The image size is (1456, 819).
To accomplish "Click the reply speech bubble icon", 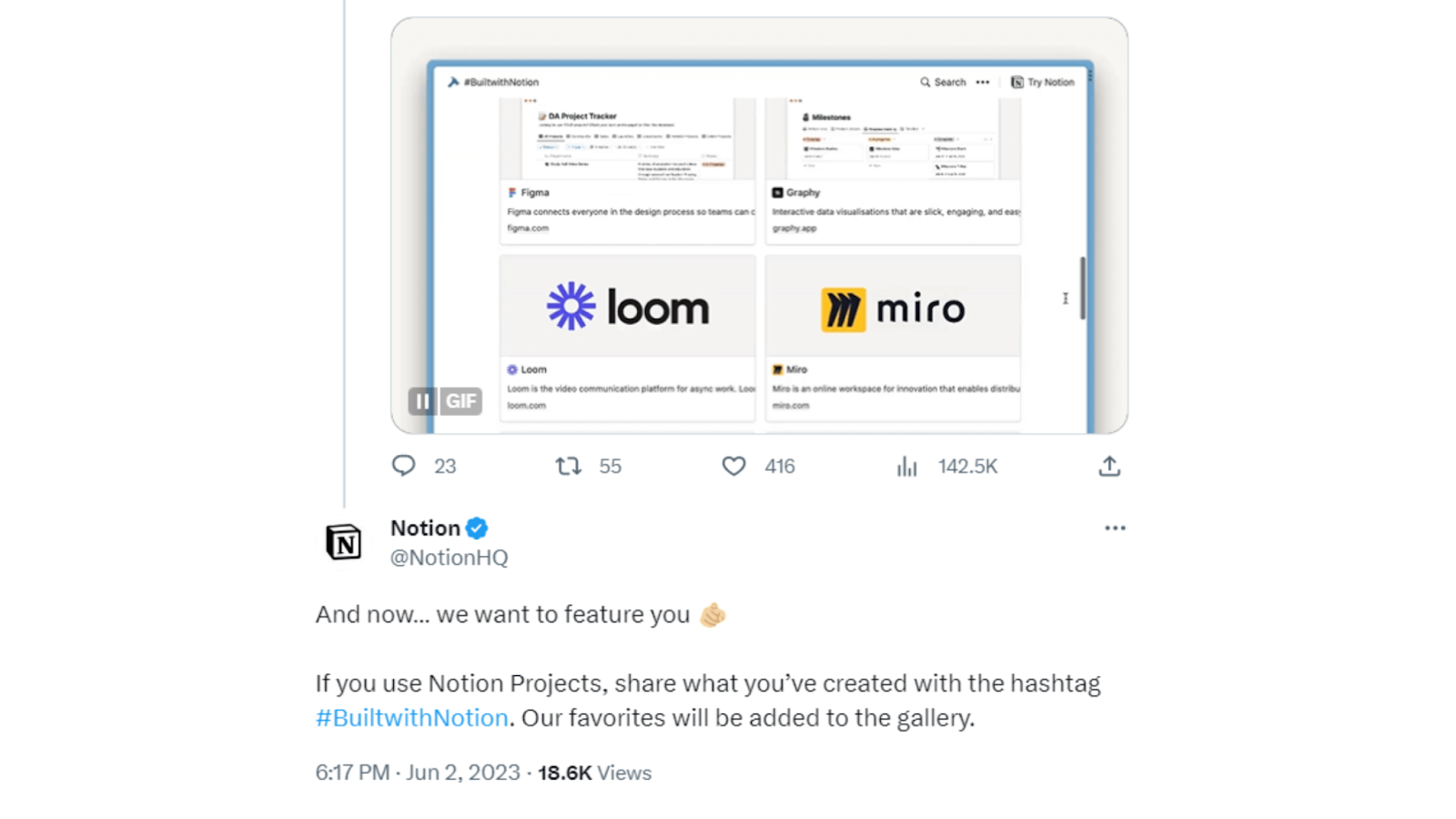I will pos(403,466).
